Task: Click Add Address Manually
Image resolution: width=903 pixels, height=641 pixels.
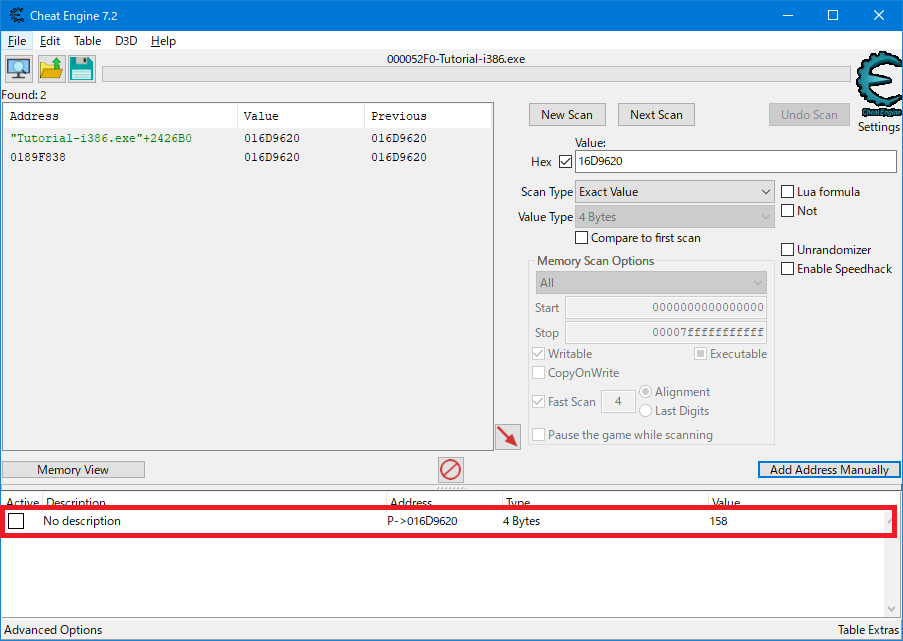Action: [x=829, y=470]
